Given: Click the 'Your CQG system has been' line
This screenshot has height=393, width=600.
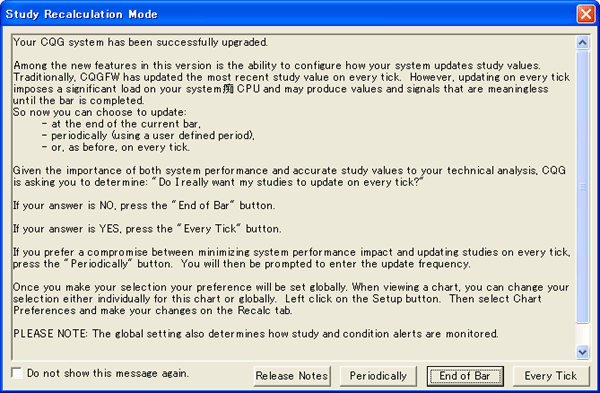Looking at the screenshot, I should pos(140,42).
